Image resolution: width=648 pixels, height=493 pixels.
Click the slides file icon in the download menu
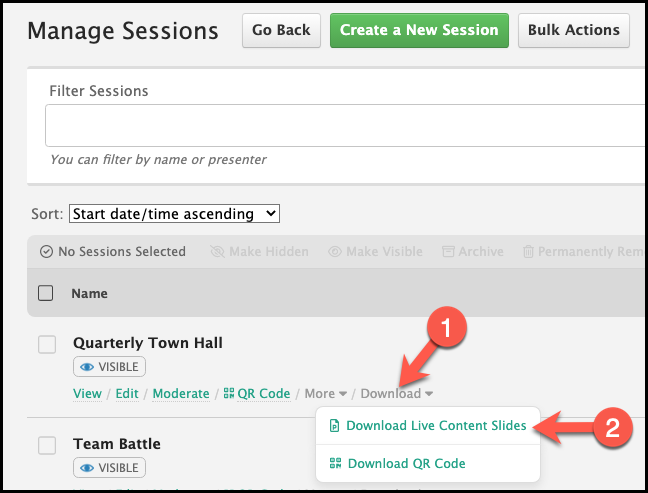pyautogui.click(x=334, y=425)
